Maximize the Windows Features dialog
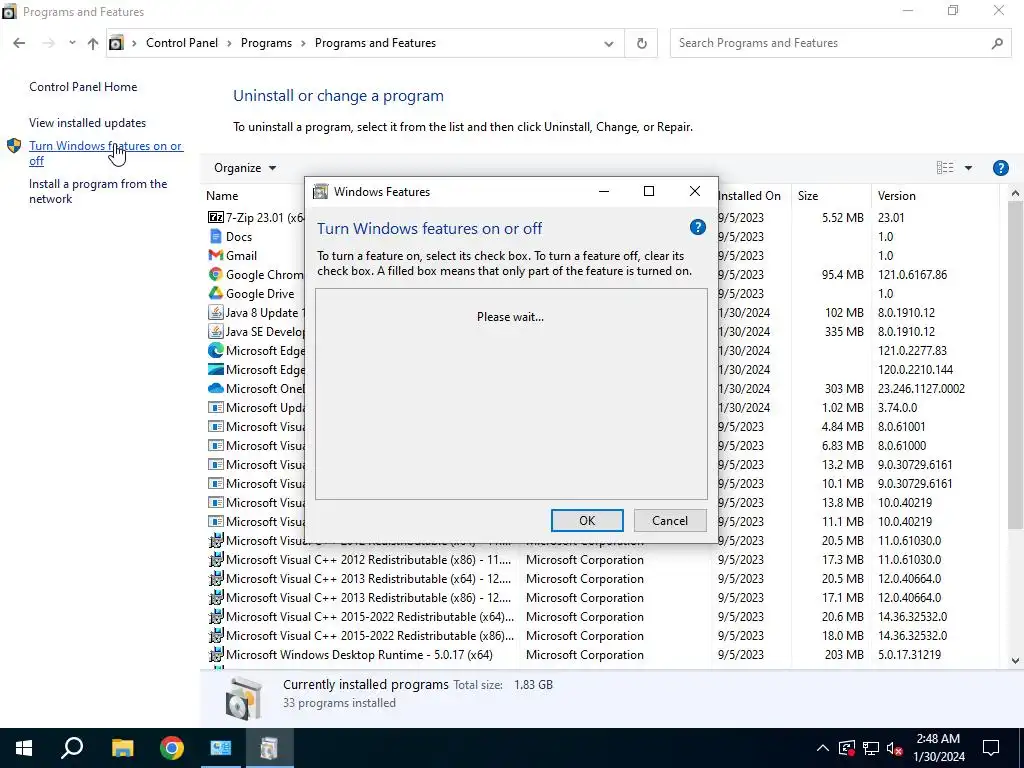 (648, 191)
